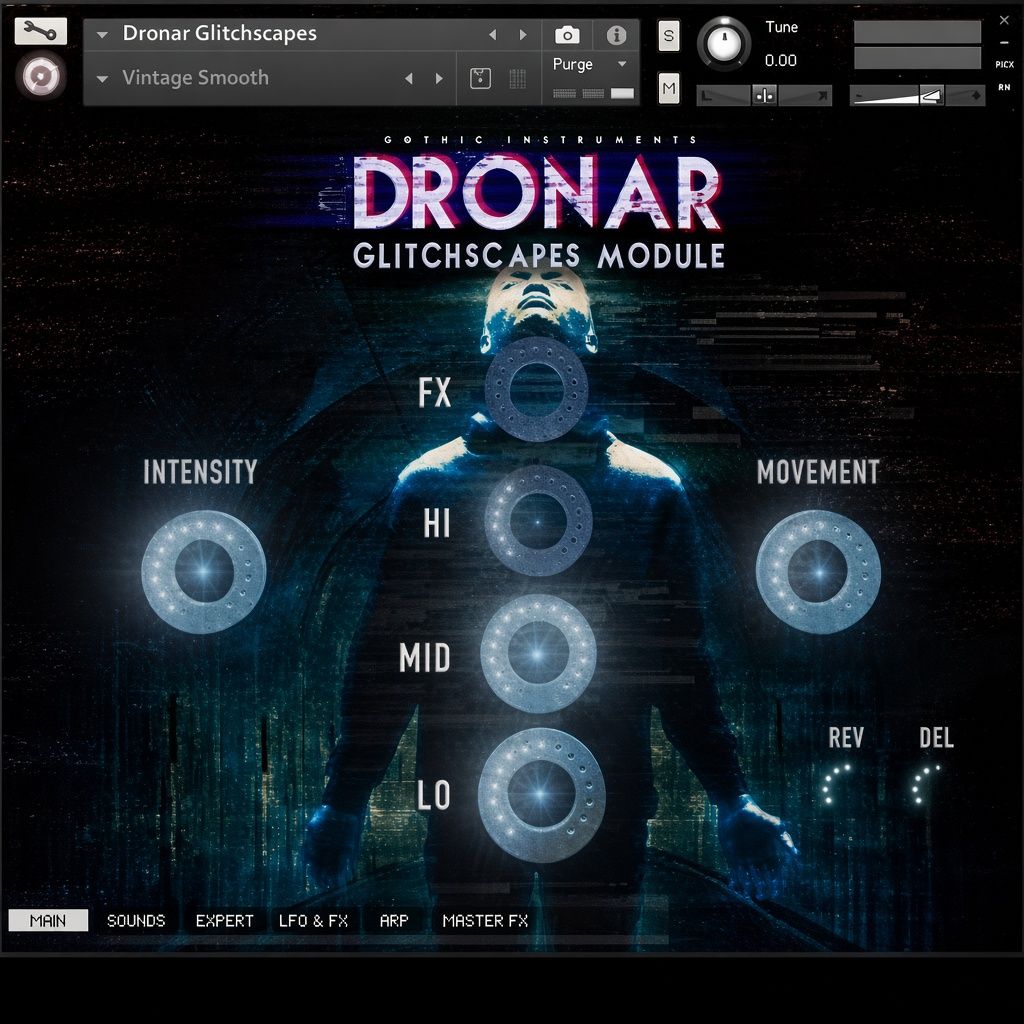The image size is (1024, 1024).
Task: Switch to the MAIN tab
Action: tap(48, 920)
